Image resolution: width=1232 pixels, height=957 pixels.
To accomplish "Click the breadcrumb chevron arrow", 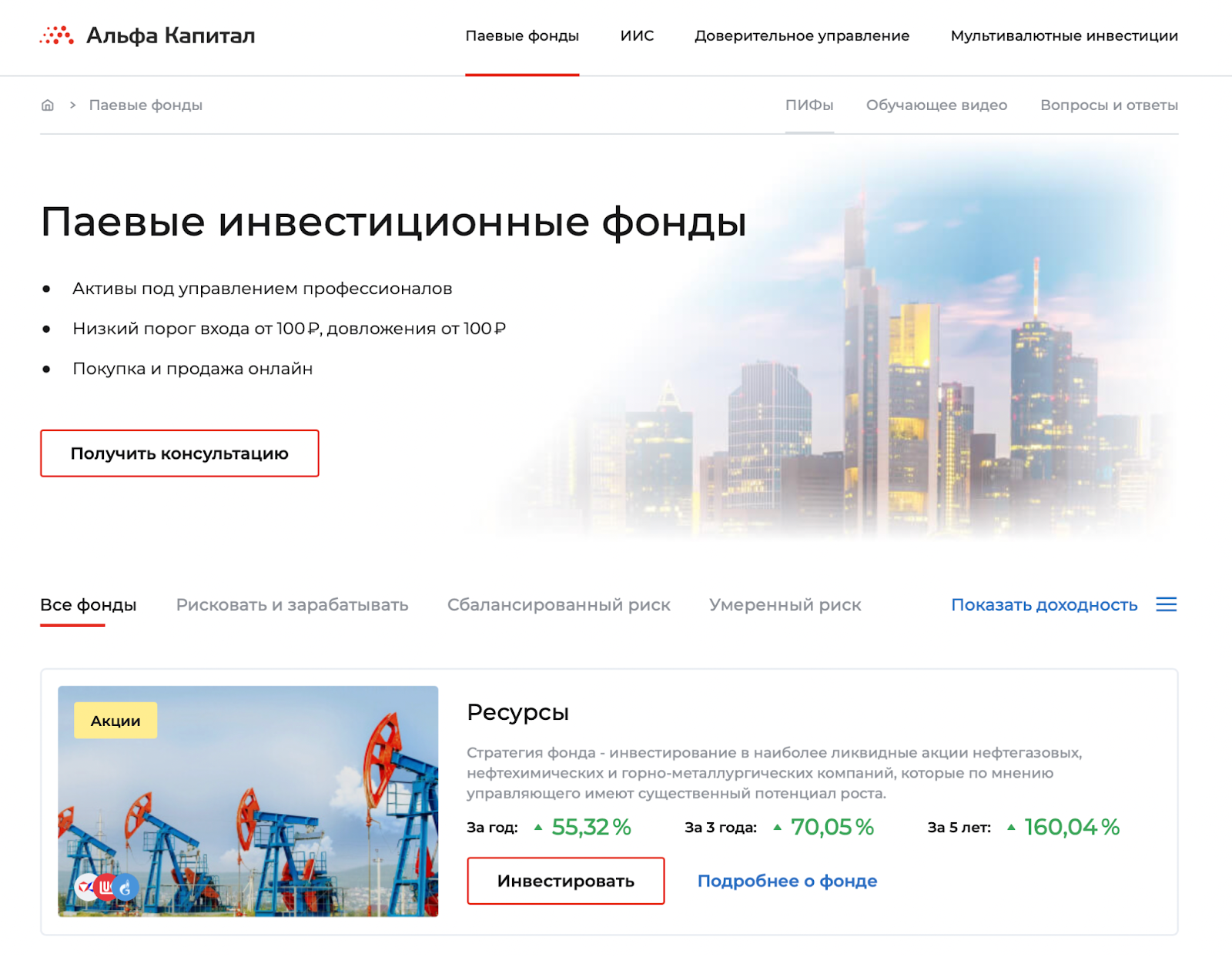I will 72,105.
